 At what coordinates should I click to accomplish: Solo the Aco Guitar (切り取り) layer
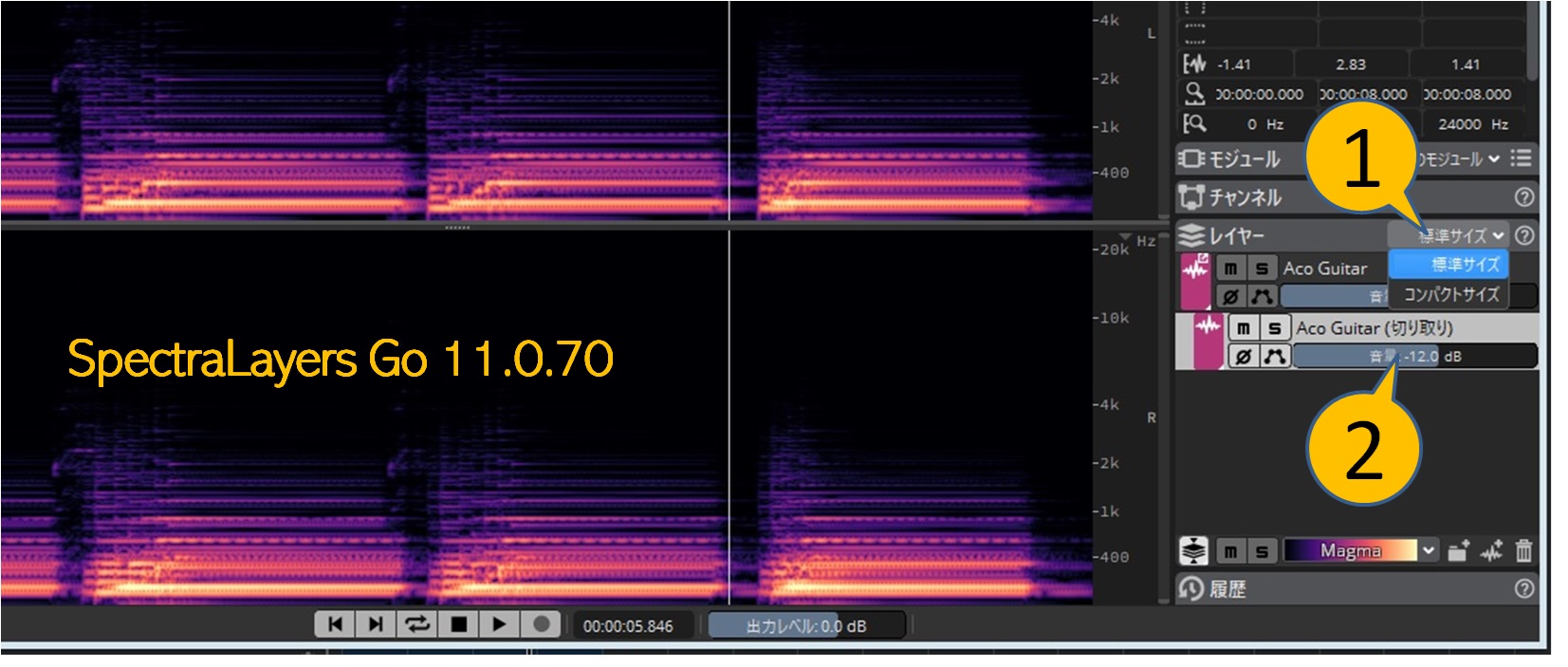[1274, 328]
